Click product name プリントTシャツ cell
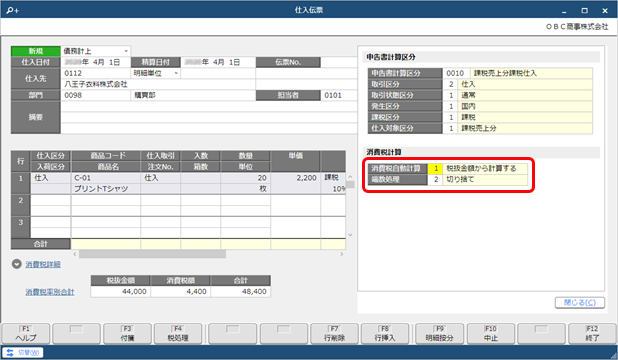 [x=106, y=189]
